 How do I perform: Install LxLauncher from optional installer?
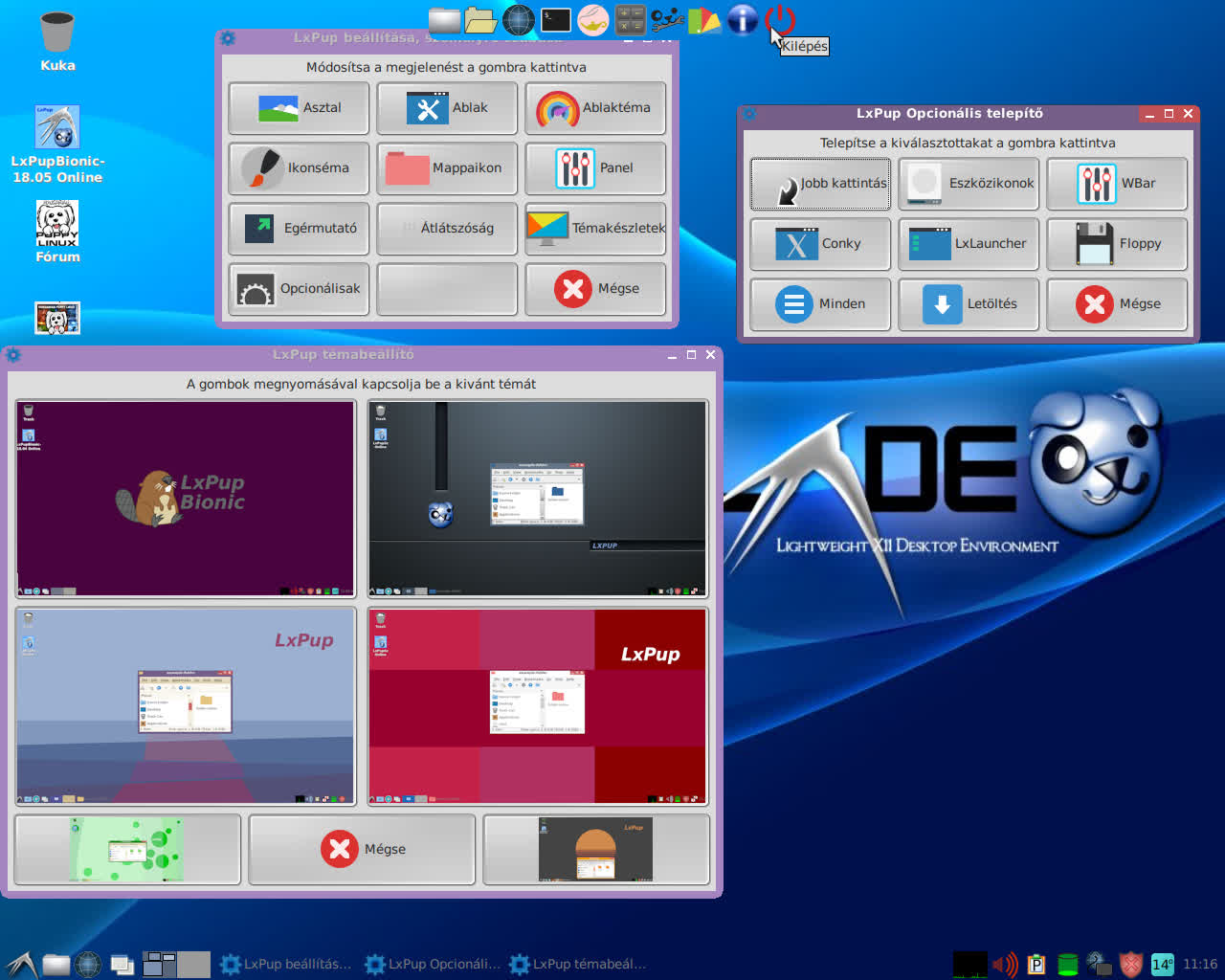click(x=969, y=244)
